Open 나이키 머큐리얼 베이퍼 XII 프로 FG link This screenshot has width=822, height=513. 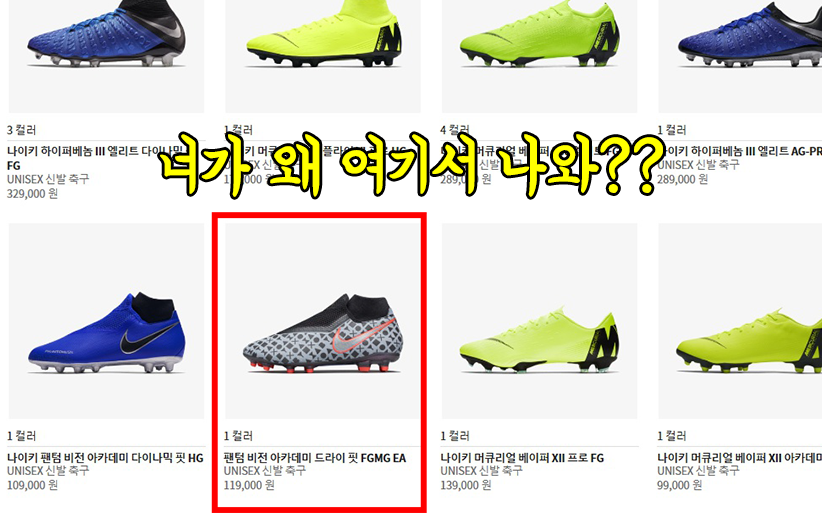pyautogui.click(x=522, y=458)
